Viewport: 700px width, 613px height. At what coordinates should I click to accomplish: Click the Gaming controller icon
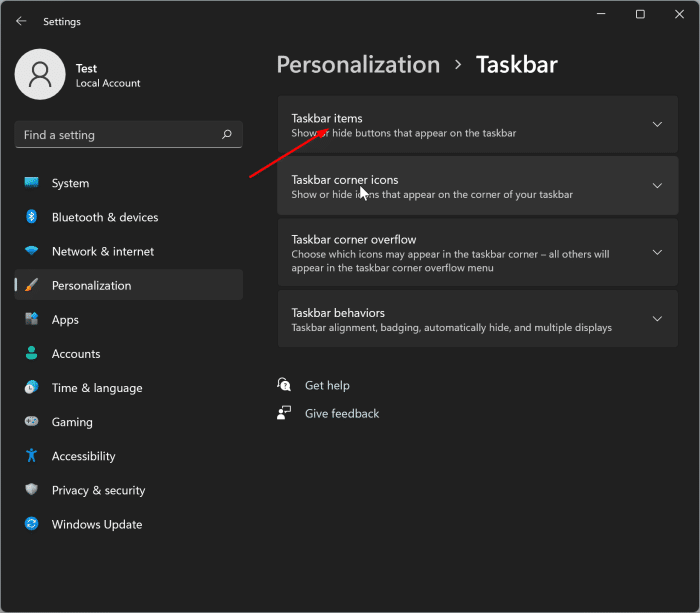[x=31, y=421]
